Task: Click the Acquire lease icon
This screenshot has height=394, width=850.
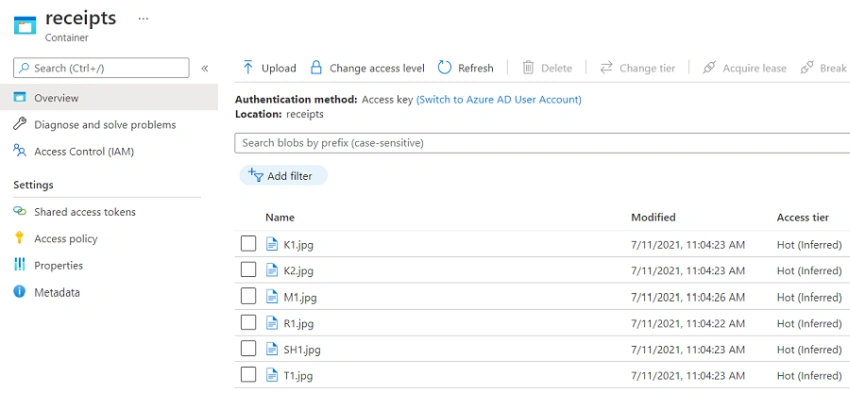Action: 709,67
